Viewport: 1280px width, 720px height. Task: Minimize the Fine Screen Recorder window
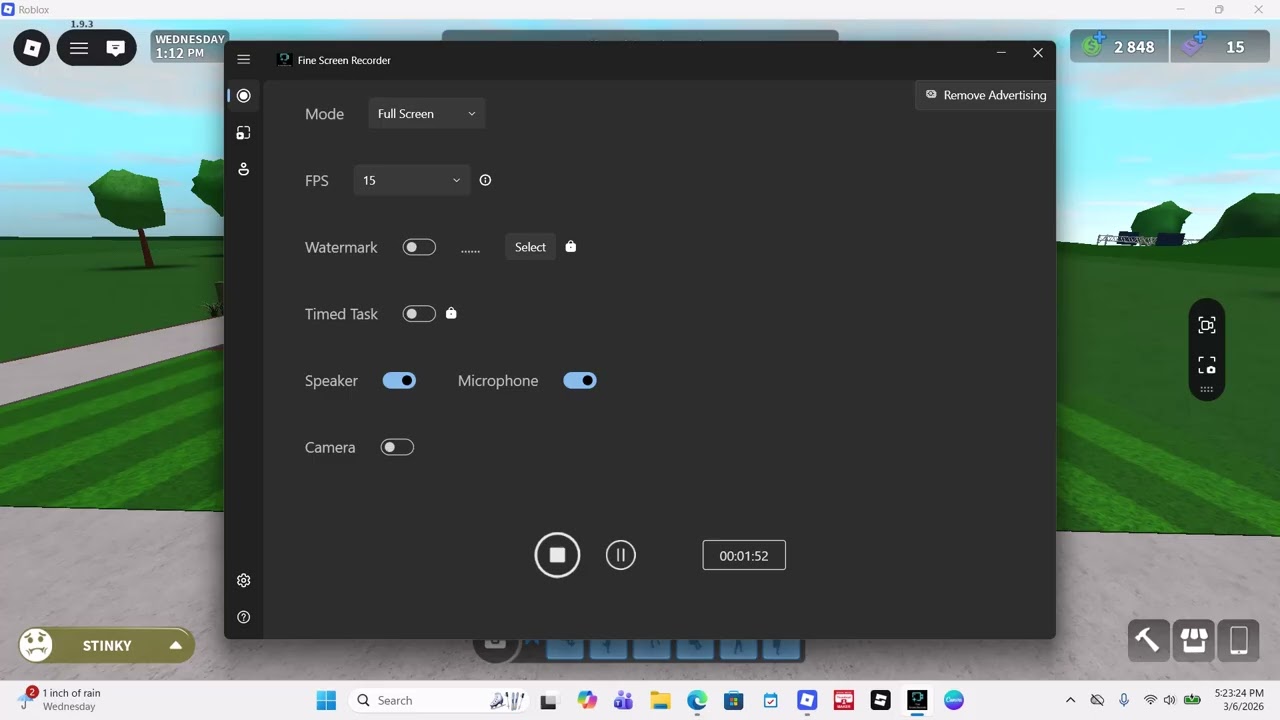coord(1002,53)
